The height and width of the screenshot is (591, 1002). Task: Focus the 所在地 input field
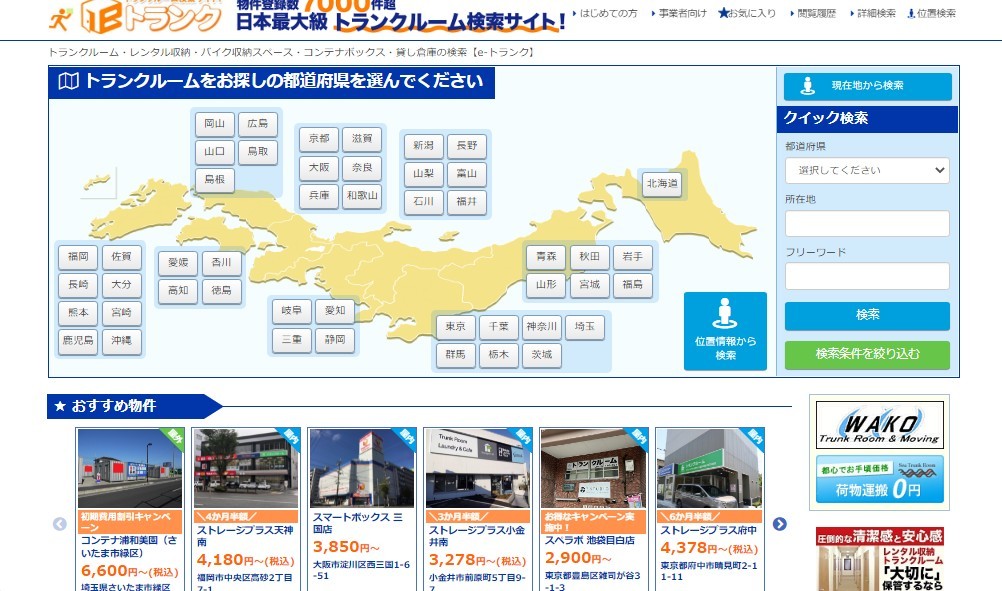tap(867, 224)
